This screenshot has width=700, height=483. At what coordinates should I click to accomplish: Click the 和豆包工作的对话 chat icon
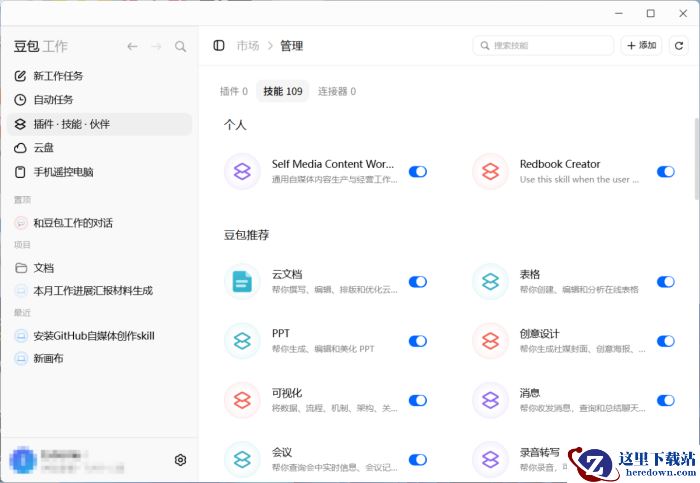point(21,223)
